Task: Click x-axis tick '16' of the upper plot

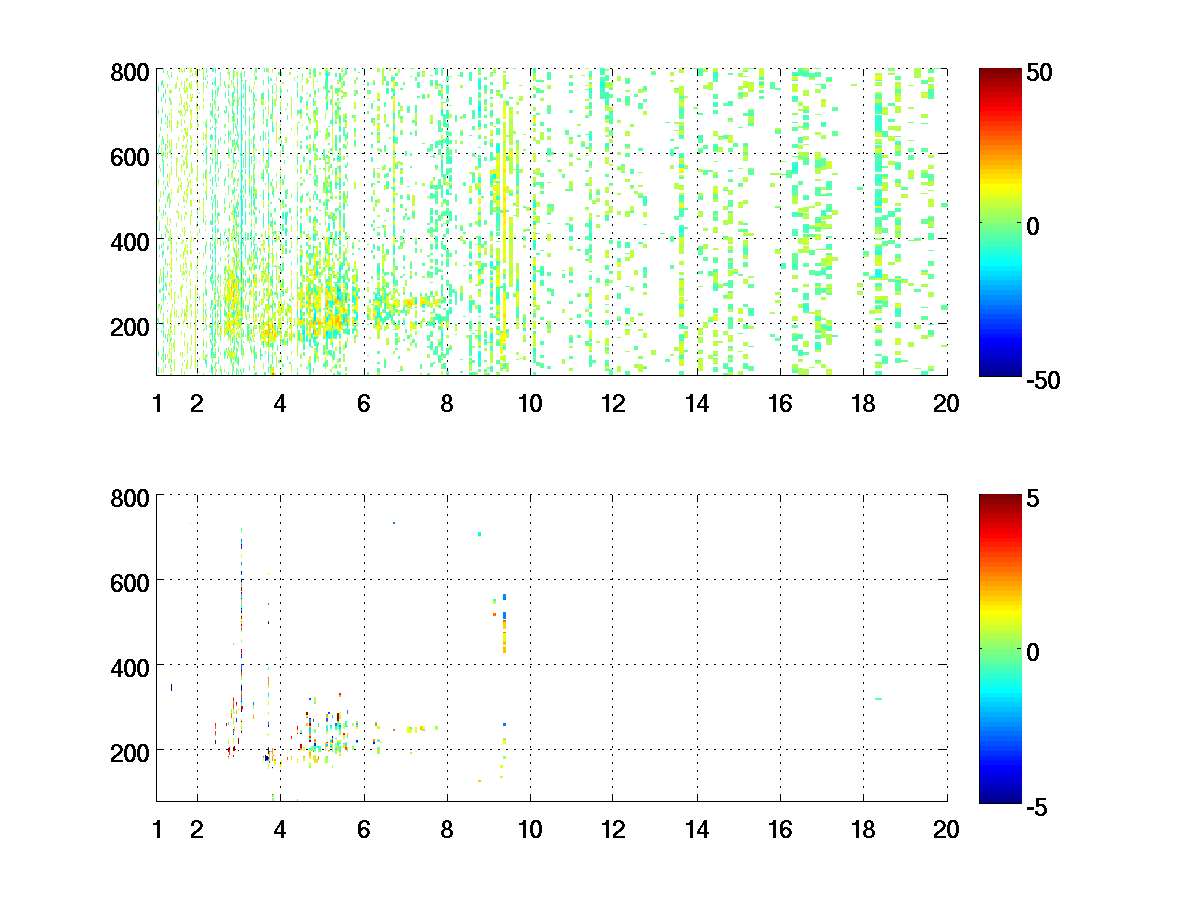Action: pyautogui.click(x=780, y=404)
